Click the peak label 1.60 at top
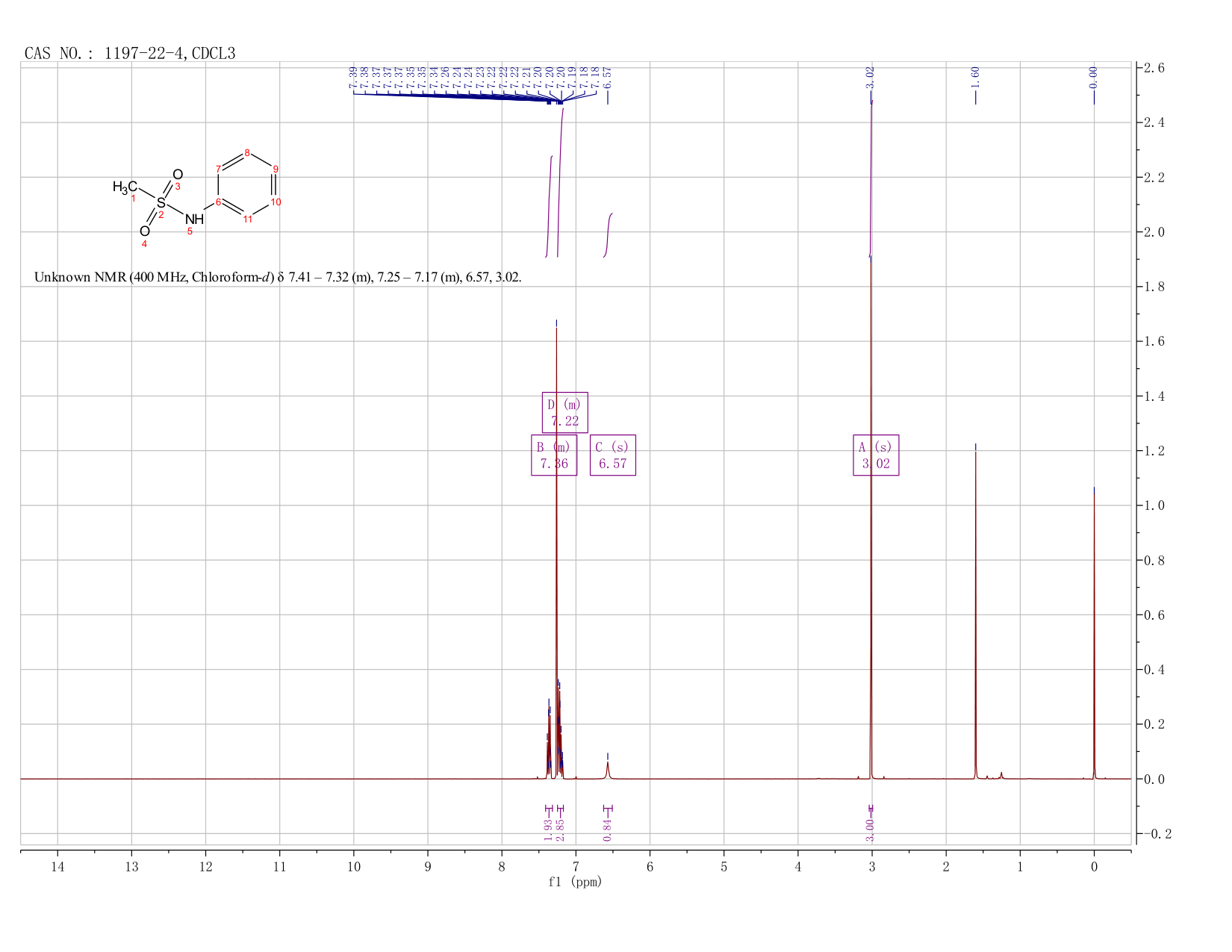The image size is (1232, 952). click(975, 77)
